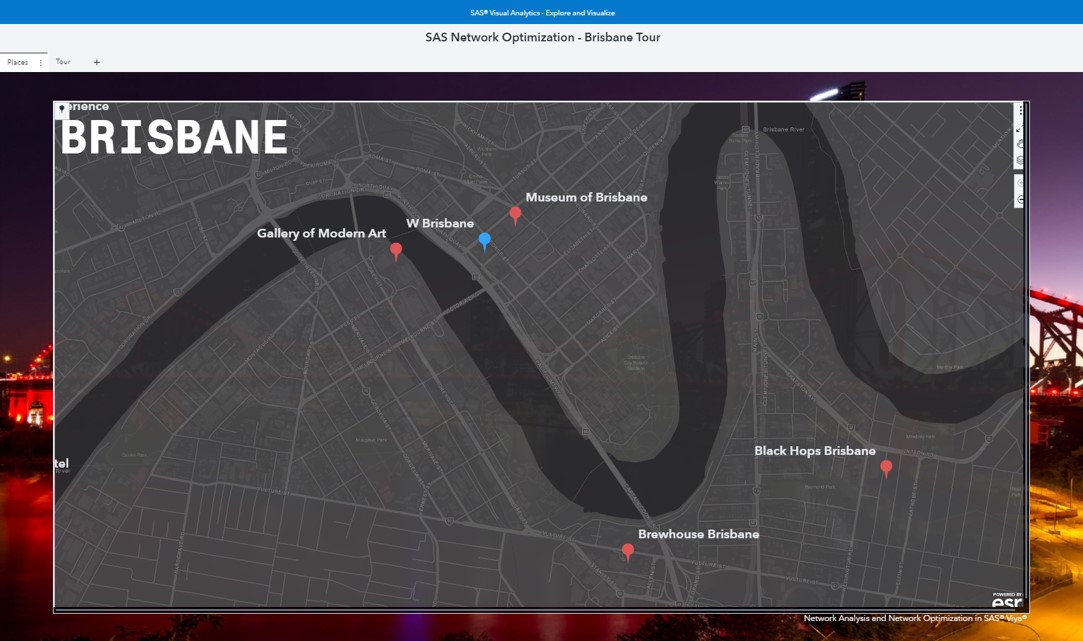Maximize the map with the arrow icon
Image resolution: width=1083 pixels, height=641 pixels.
(x=1019, y=129)
